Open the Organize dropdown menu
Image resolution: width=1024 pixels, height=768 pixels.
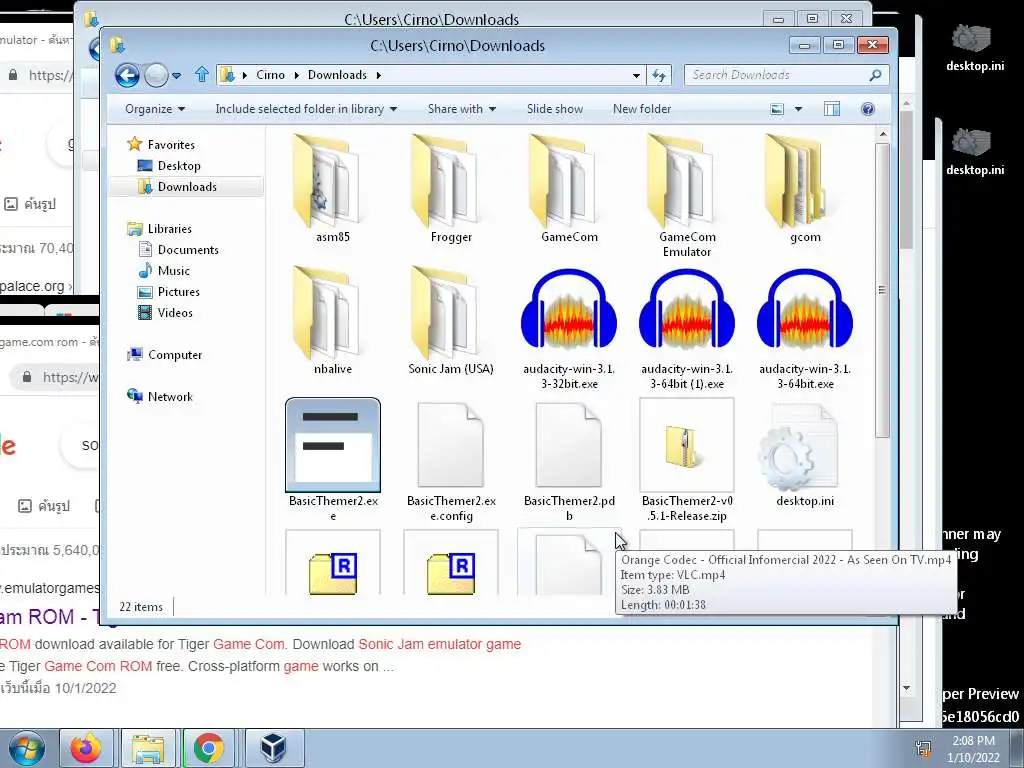[x=155, y=109]
